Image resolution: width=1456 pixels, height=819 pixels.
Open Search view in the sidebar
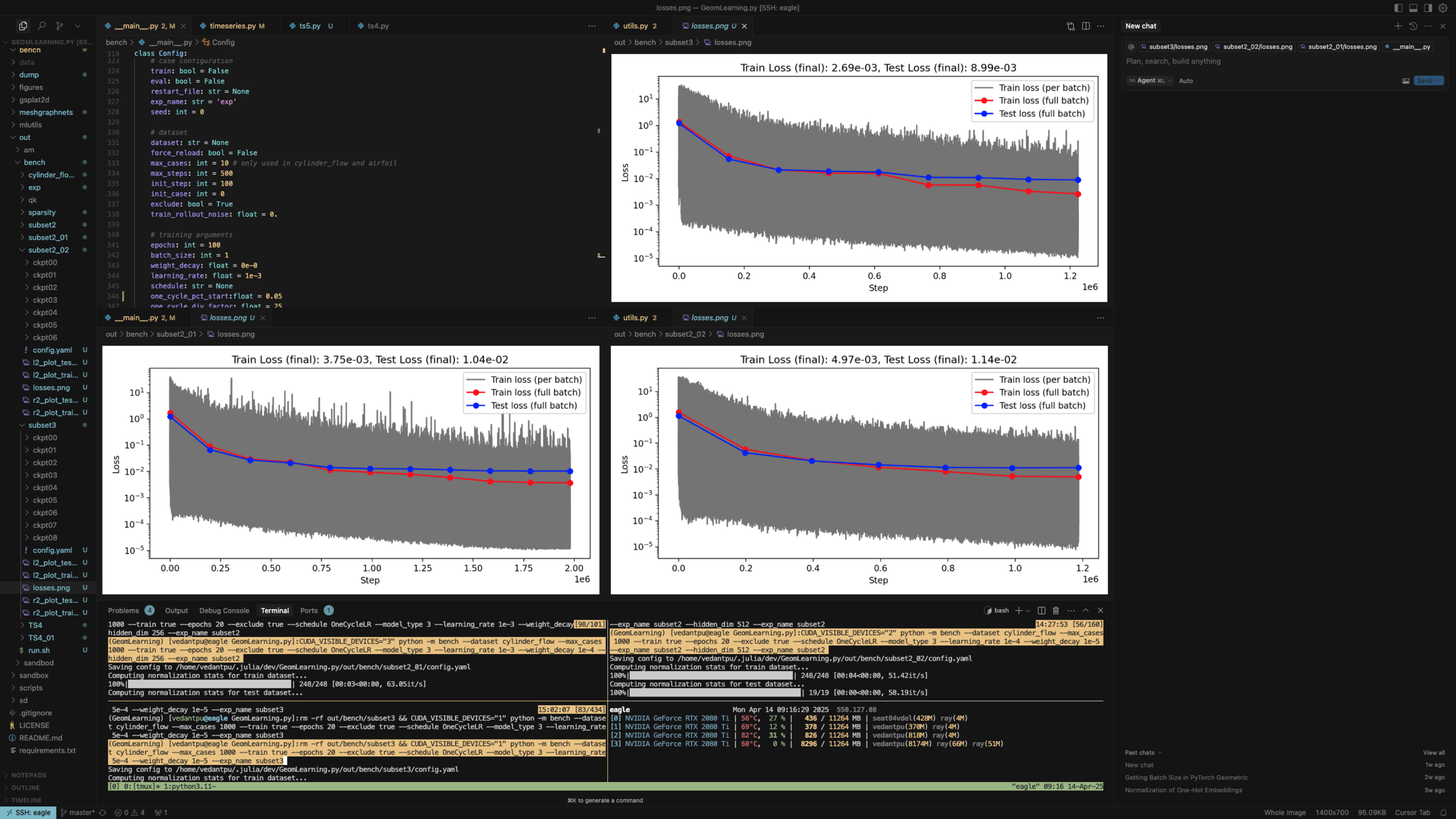coord(41,26)
